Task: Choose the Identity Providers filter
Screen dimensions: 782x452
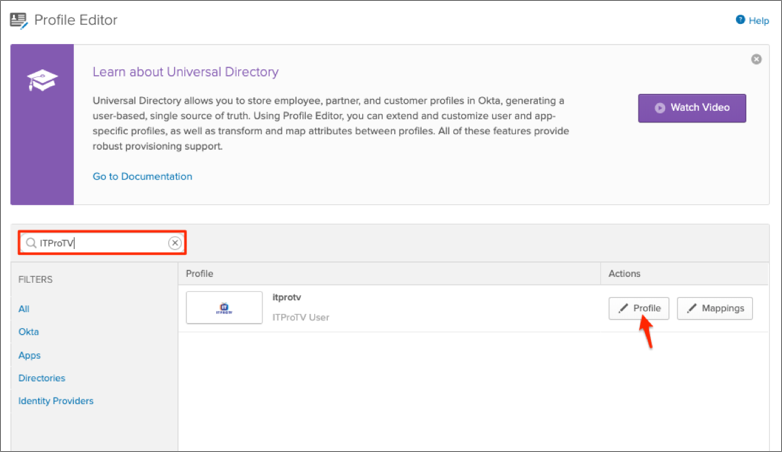Action: tap(56, 401)
